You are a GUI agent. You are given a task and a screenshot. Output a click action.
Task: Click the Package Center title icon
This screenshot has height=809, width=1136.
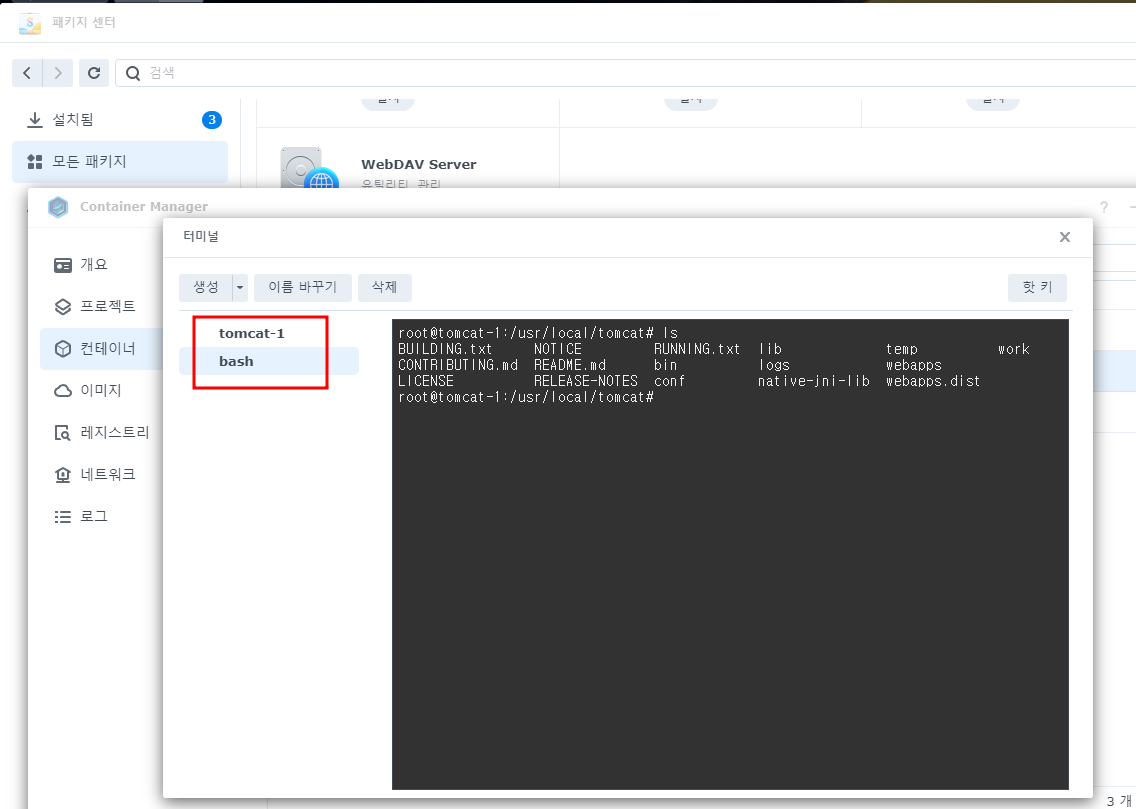[x=30, y=22]
